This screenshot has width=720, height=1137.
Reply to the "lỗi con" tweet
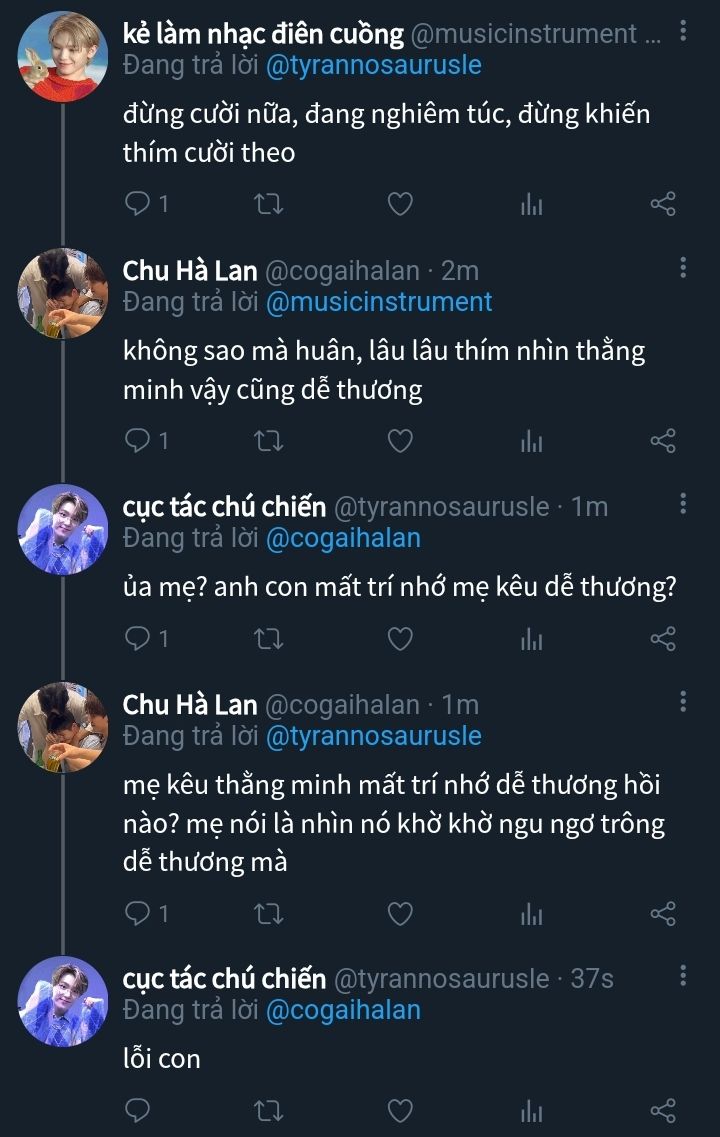point(138,1110)
